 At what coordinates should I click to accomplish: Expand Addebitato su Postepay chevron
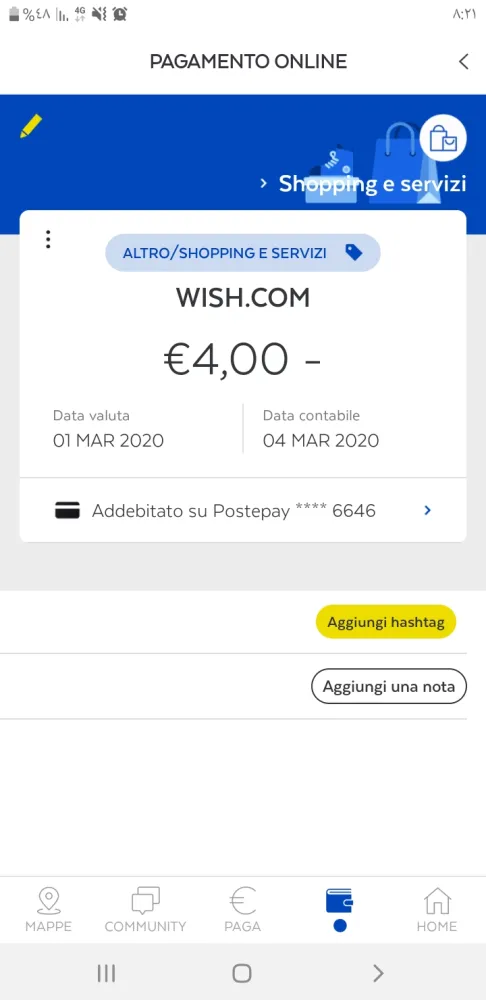[428, 510]
